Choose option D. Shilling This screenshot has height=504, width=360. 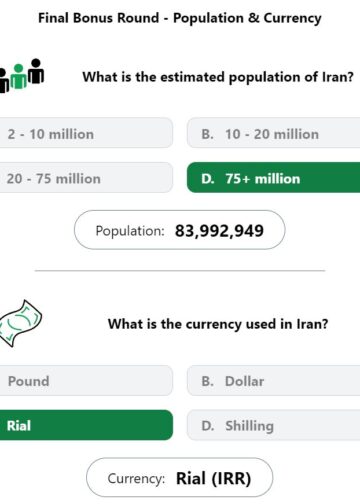(273, 425)
